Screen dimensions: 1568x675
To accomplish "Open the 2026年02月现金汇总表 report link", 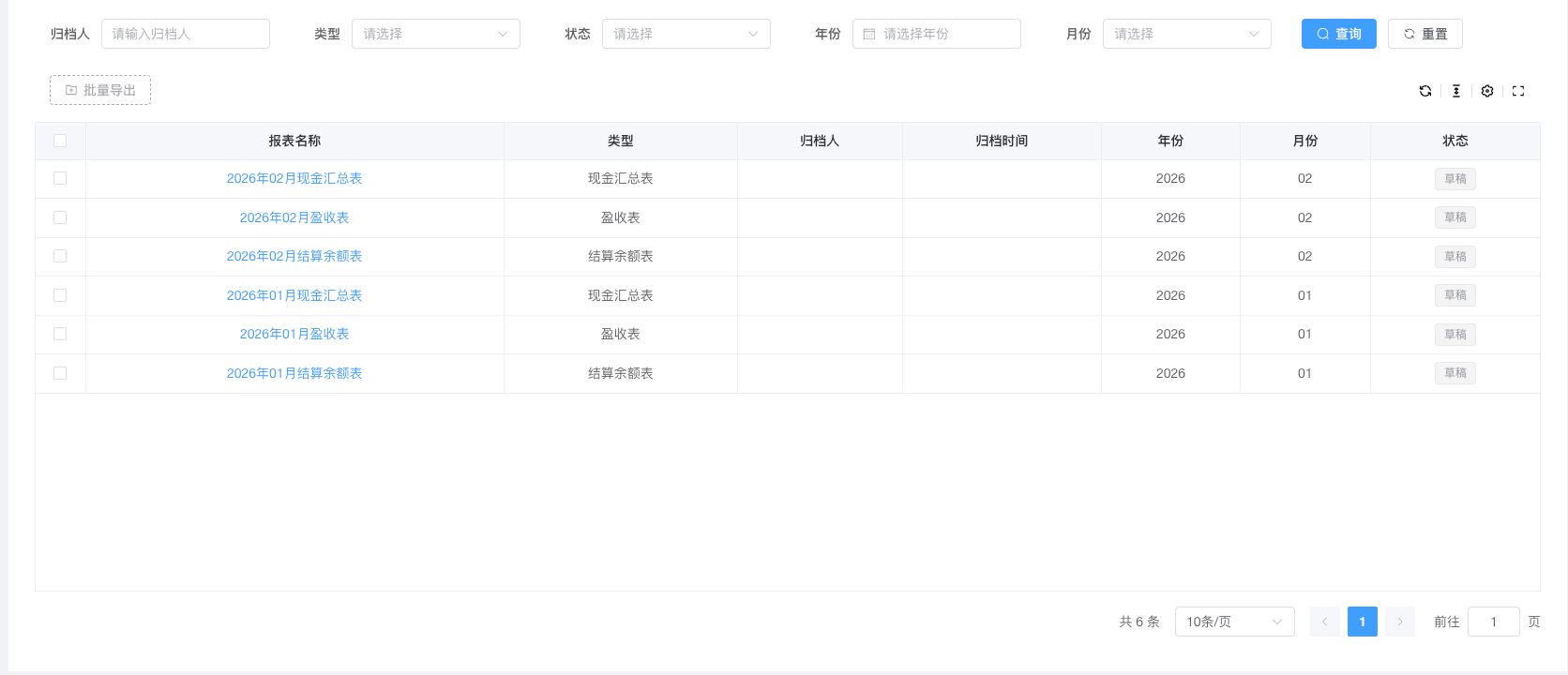I will tap(294, 178).
